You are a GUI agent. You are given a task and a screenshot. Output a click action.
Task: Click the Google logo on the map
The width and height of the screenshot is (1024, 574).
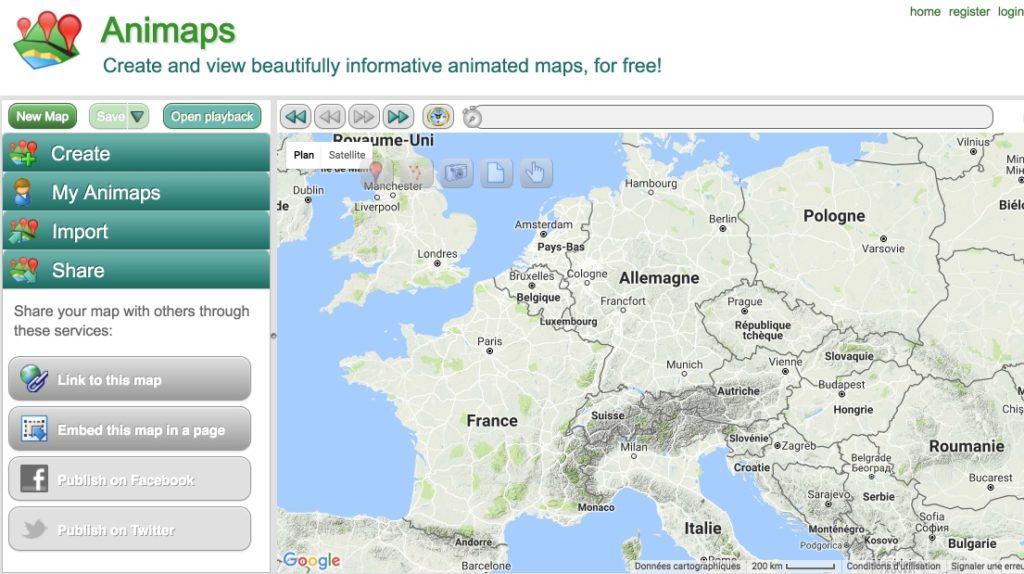(x=312, y=560)
